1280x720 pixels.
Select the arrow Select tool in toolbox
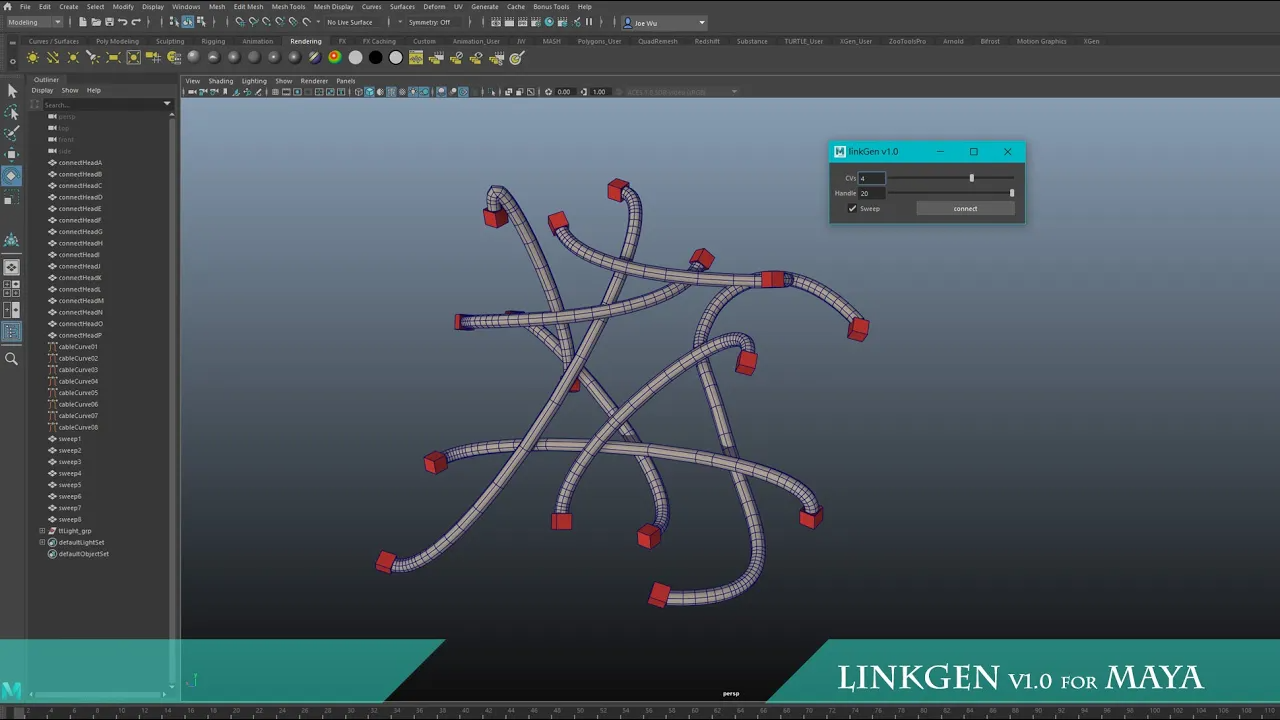point(12,91)
